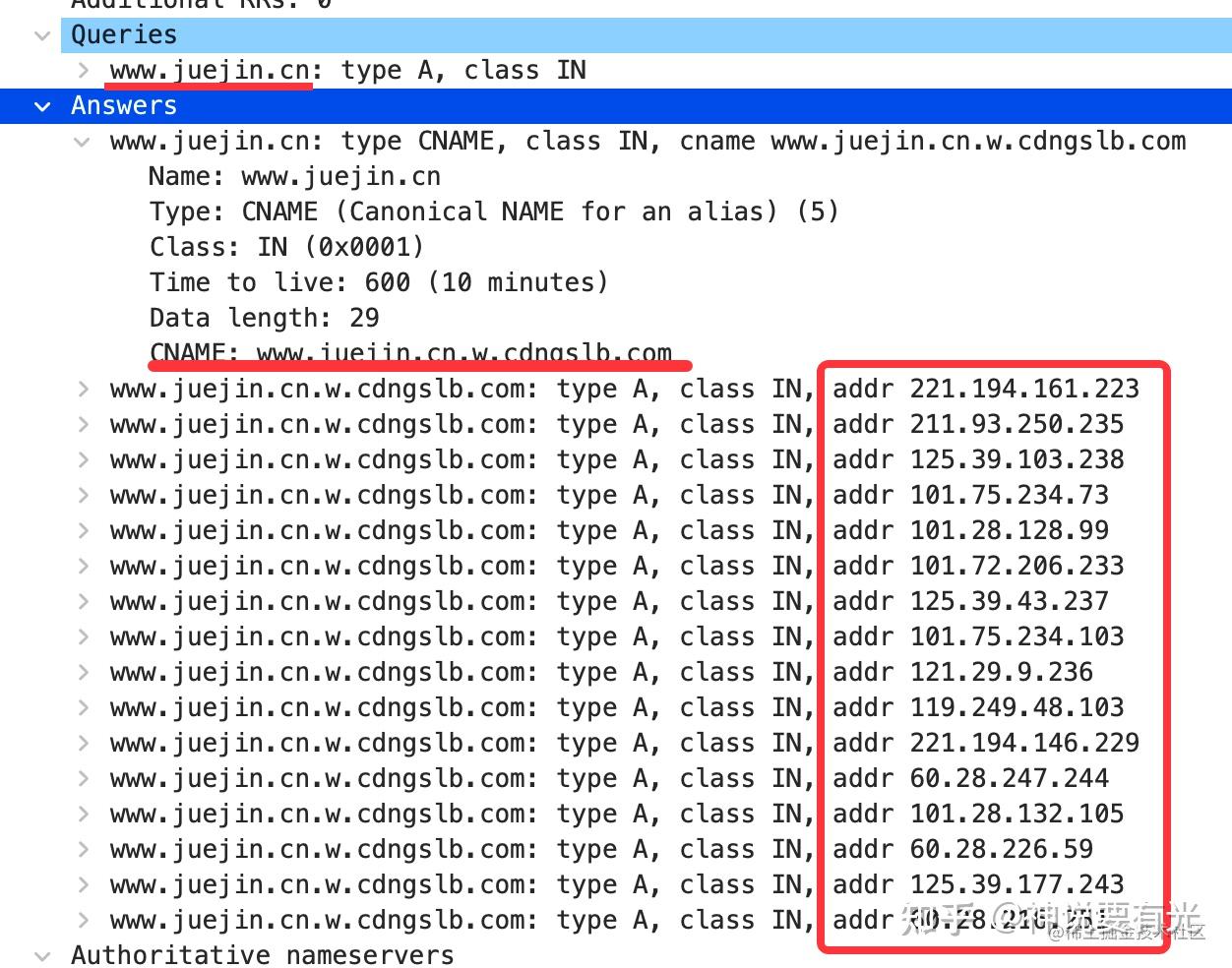This screenshot has width=1232, height=968.
Task: Expand the A record with addr 101.75.234.73
Action: tap(82, 495)
